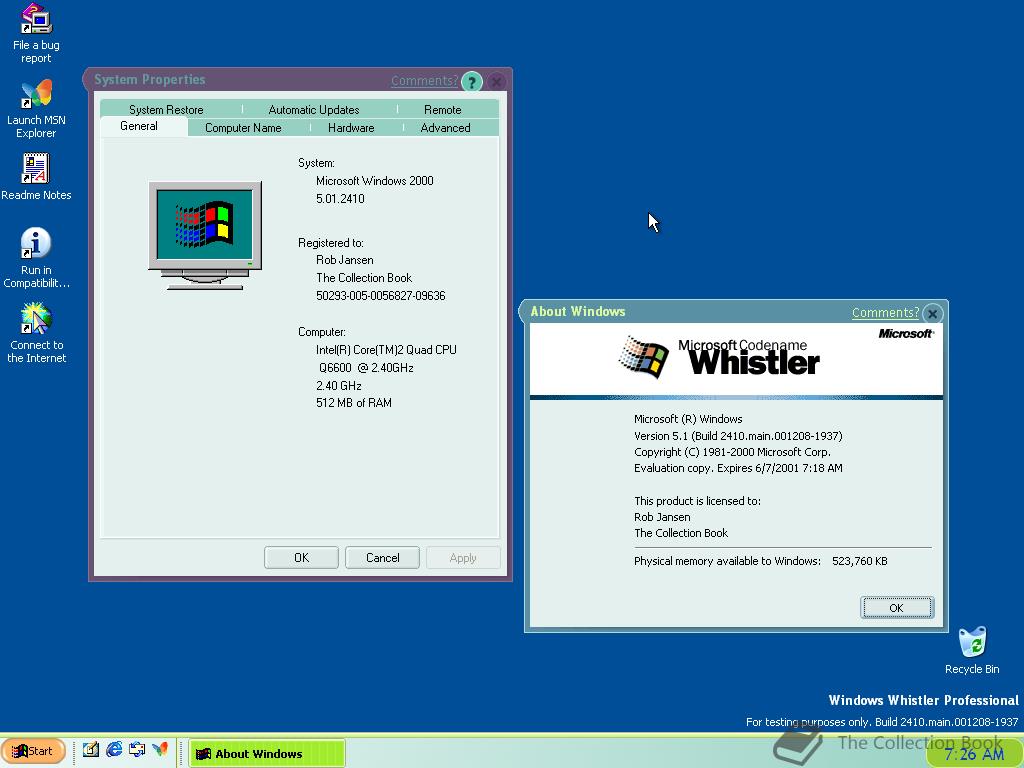Image resolution: width=1024 pixels, height=768 pixels.
Task: Click the About Windows taskbar button
Action: tap(266, 754)
